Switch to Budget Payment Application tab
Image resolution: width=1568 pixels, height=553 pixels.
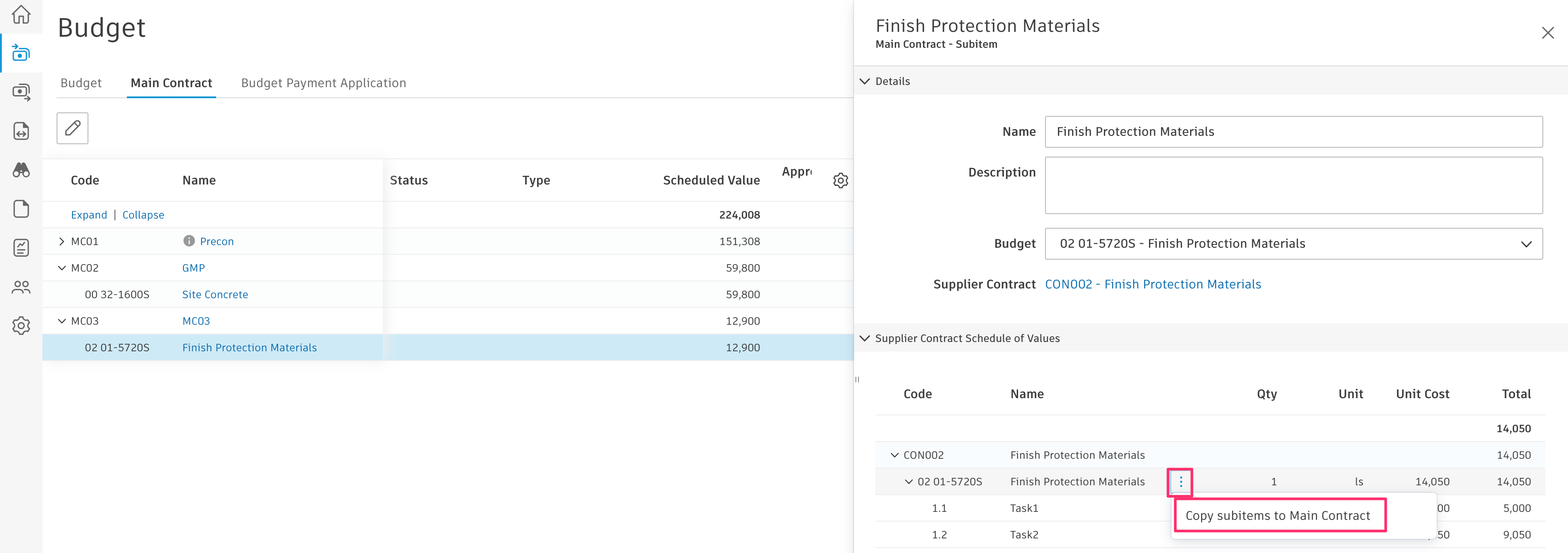pos(323,83)
